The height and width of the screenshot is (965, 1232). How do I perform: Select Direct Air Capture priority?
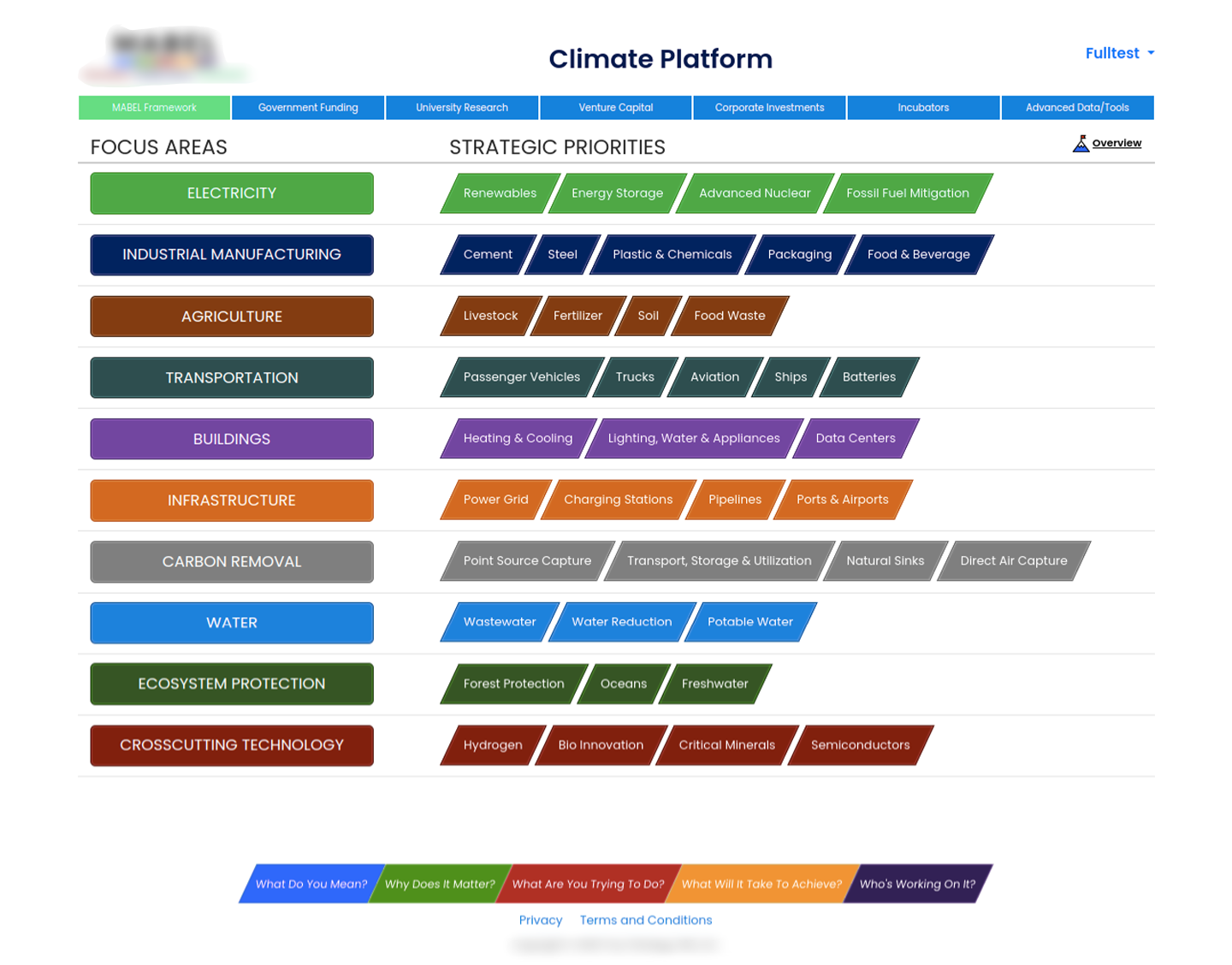[1014, 561]
